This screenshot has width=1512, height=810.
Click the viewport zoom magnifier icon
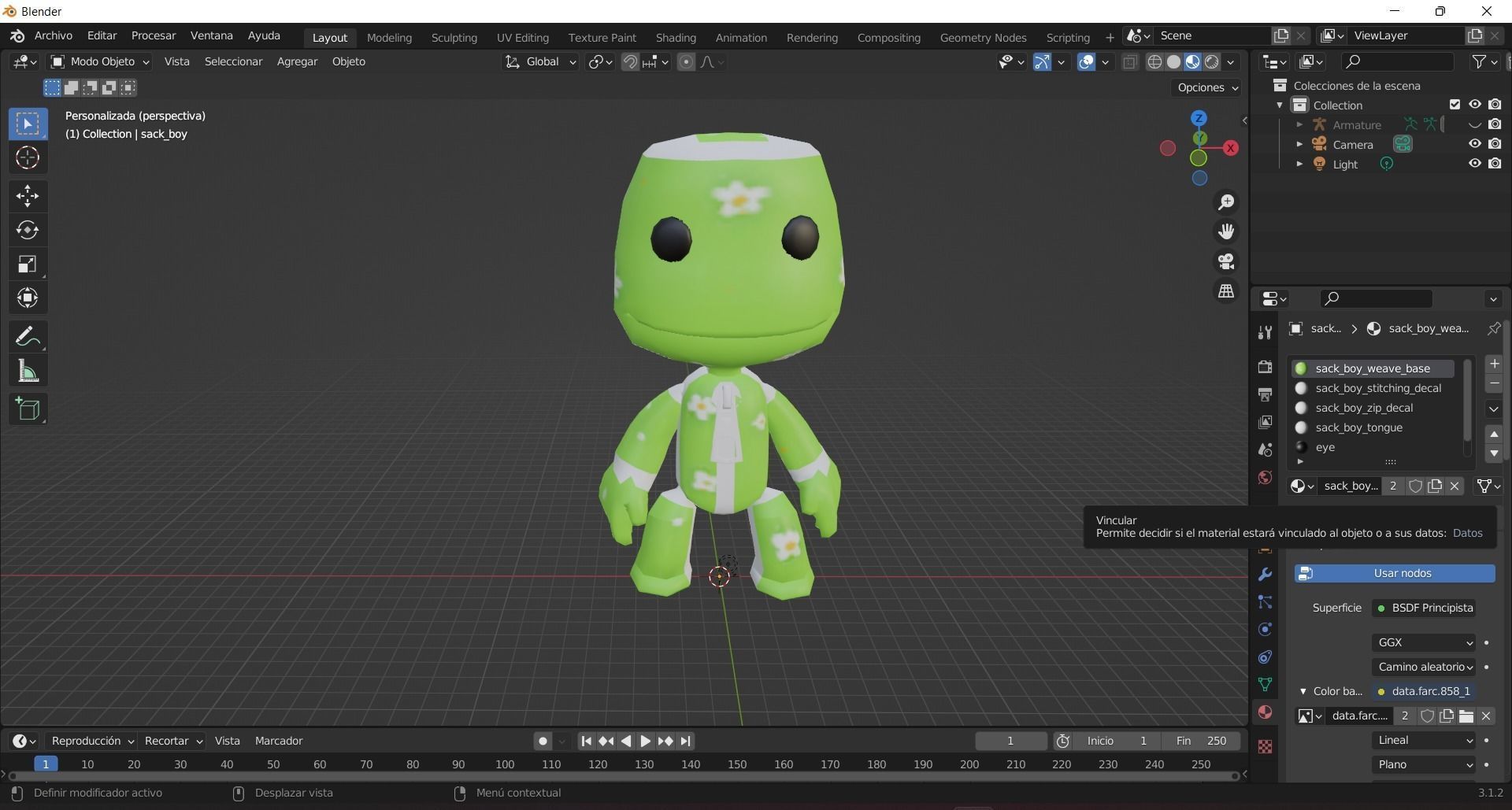(x=1226, y=202)
